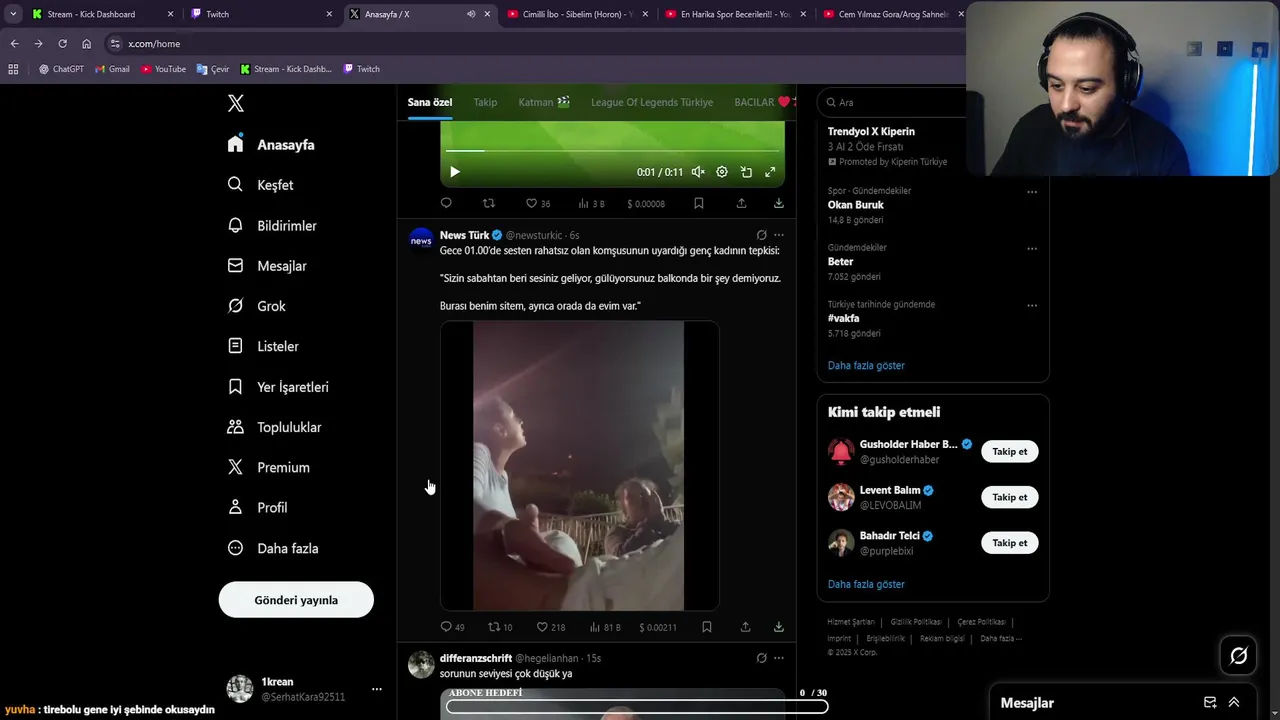Viewport: 1280px width, 720px height.
Task: Repost the News Türk post
Action: pyautogui.click(x=500, y=627)
